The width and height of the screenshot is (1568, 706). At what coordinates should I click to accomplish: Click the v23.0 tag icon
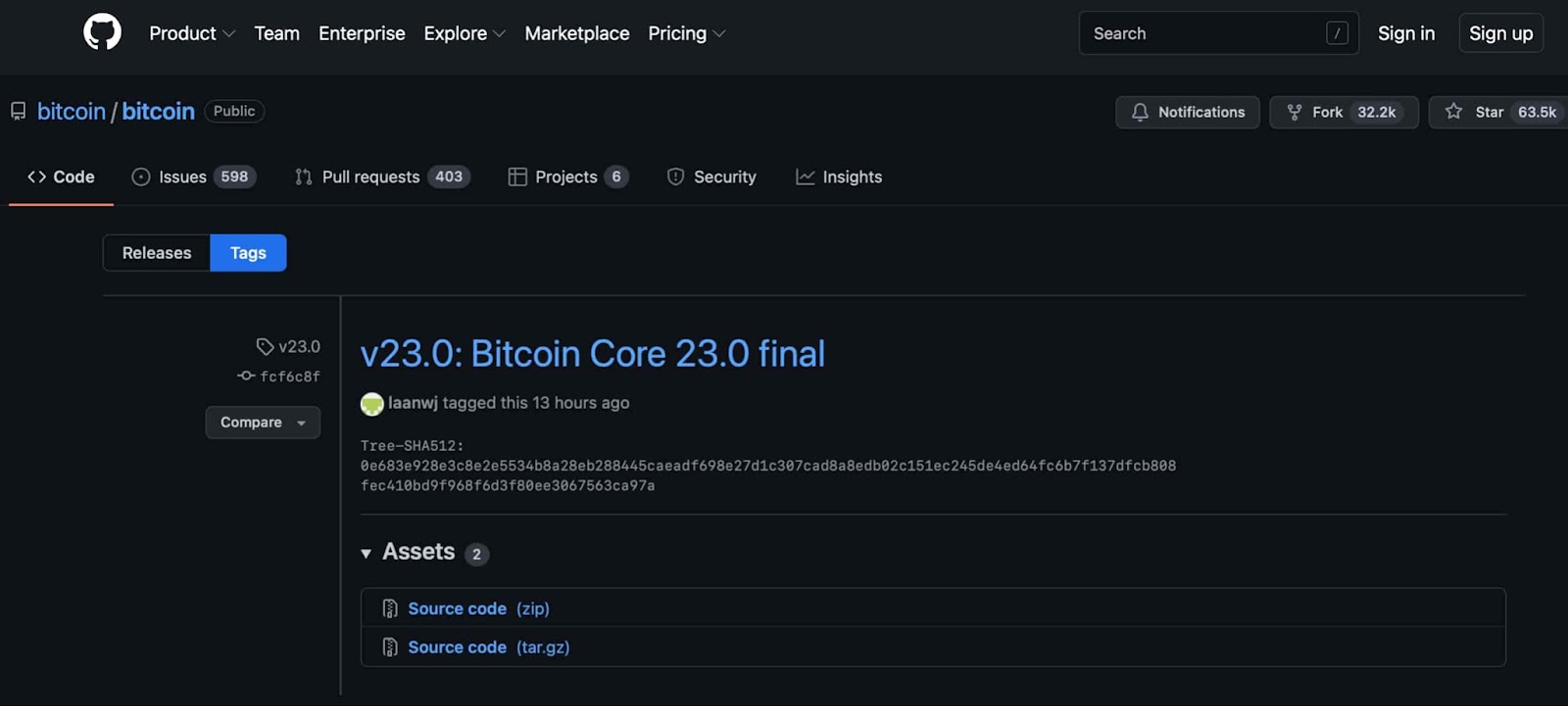pyautogui.click(x=265, y=346)
